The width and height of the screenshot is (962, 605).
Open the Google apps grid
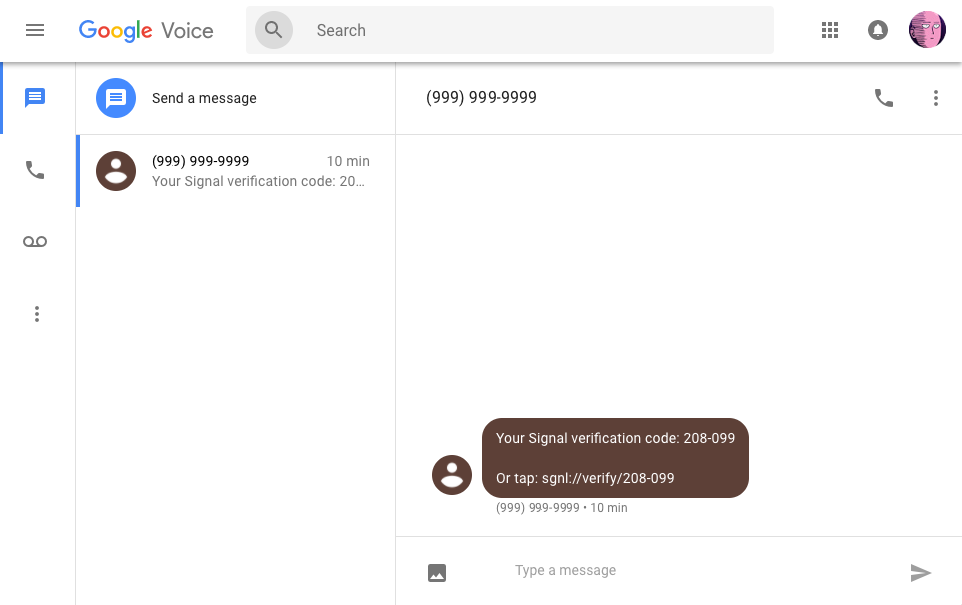click(829, 30)
